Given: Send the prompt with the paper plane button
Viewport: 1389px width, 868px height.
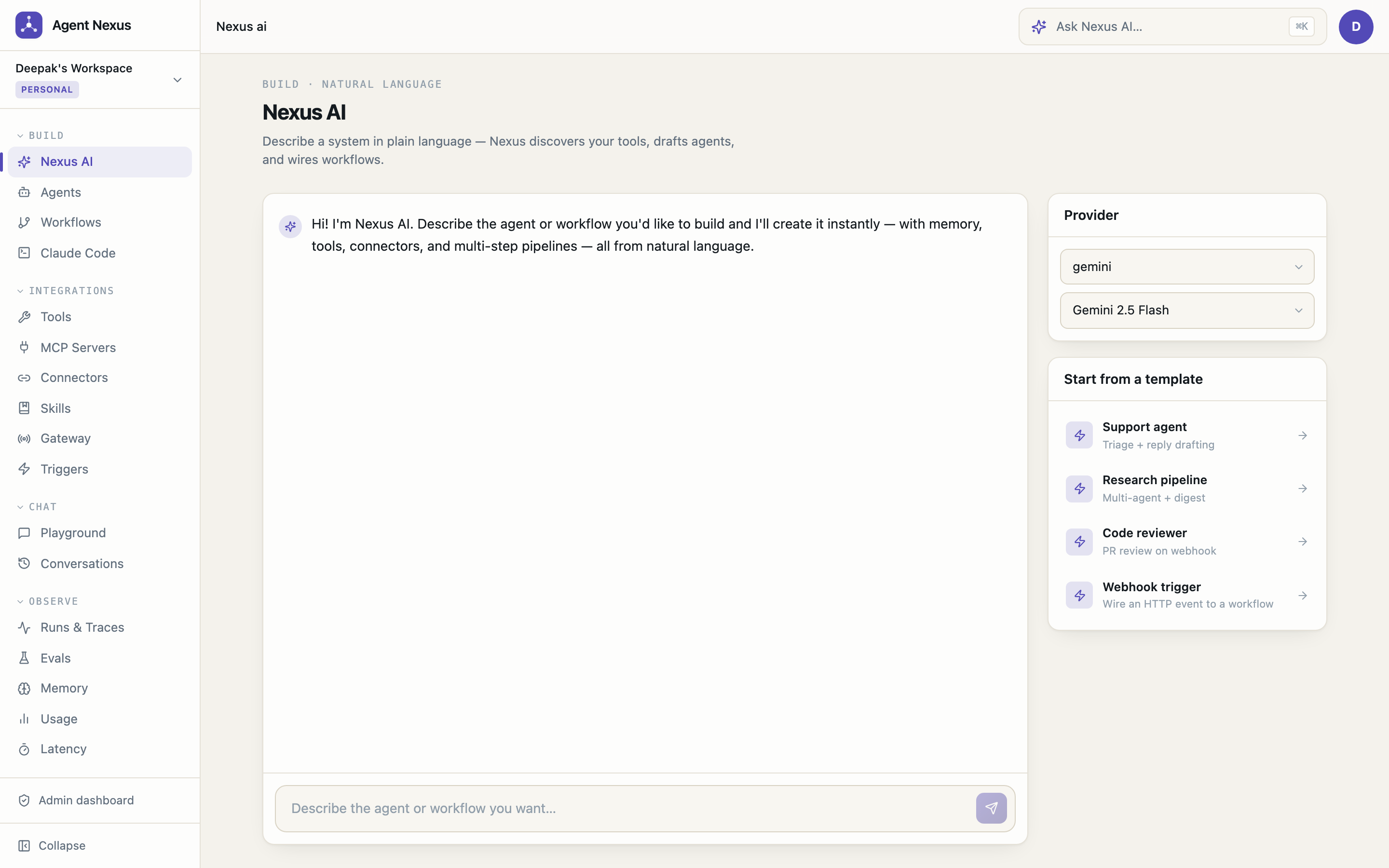Looking at the screenshot, I should [x=991, y=808].
